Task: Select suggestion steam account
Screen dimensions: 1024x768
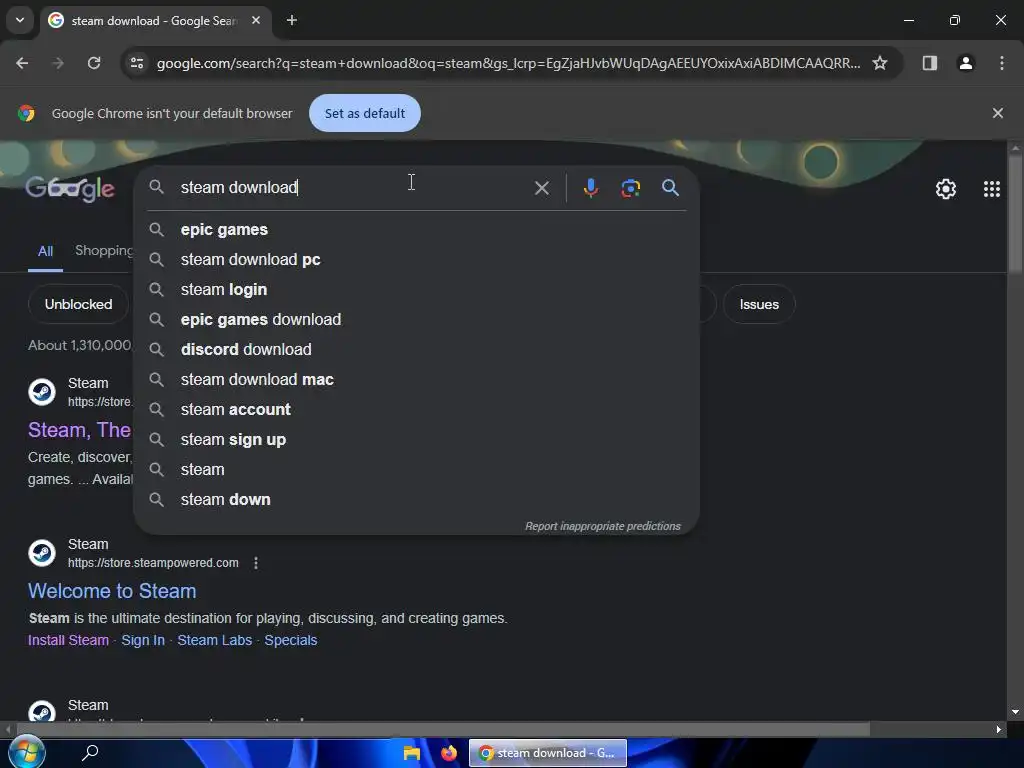Action: (416, 409)
